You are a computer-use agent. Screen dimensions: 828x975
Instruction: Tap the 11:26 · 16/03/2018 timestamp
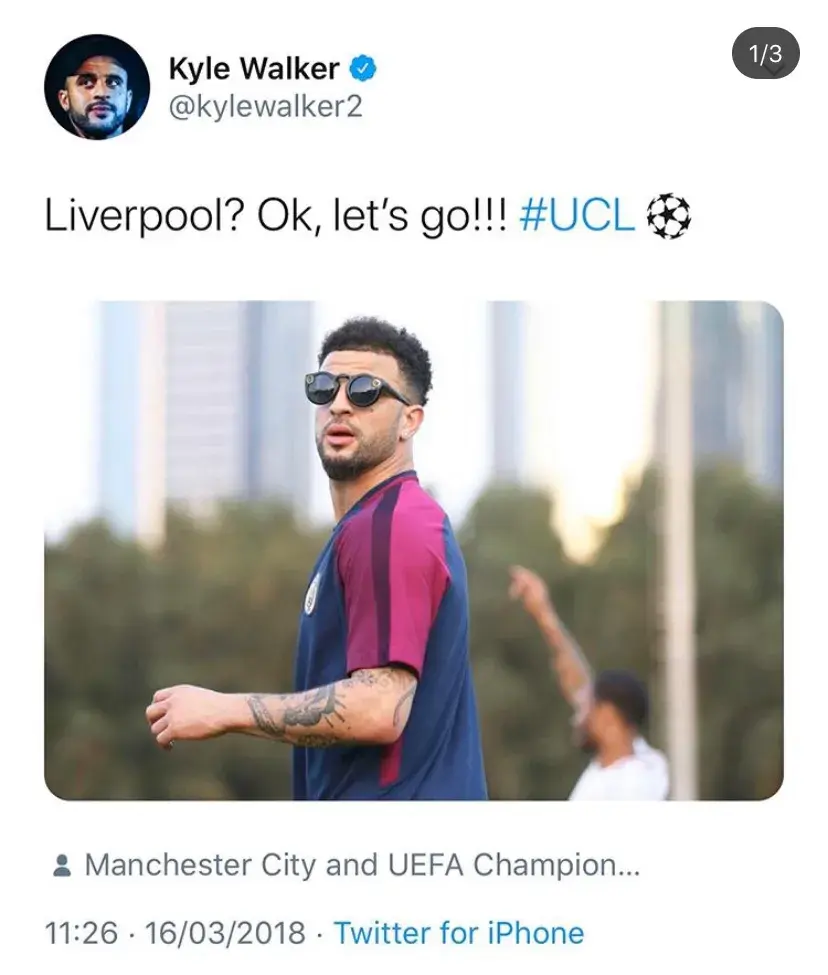pyautogui.click(x=175, y=933)
